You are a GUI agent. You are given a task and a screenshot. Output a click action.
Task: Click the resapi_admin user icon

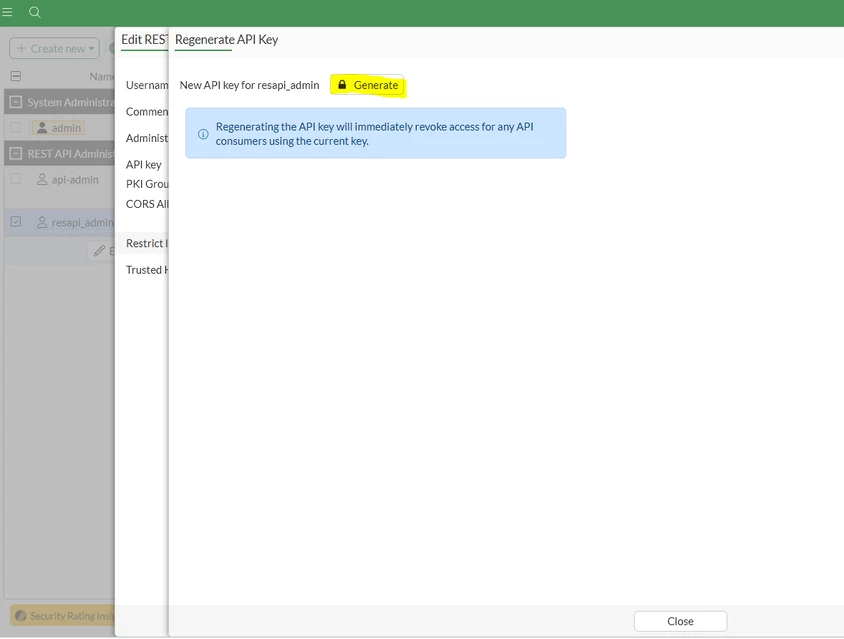42,222
